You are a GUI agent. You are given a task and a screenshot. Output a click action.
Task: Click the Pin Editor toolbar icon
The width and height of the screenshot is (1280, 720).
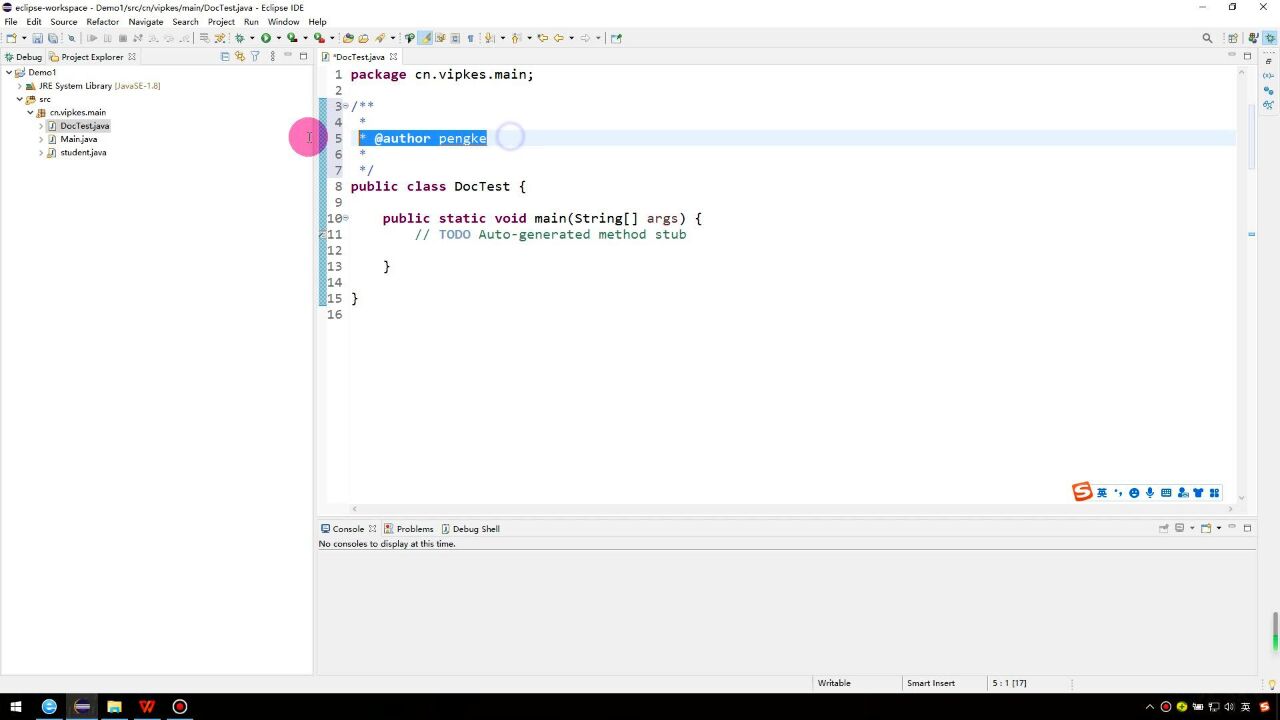616,38
